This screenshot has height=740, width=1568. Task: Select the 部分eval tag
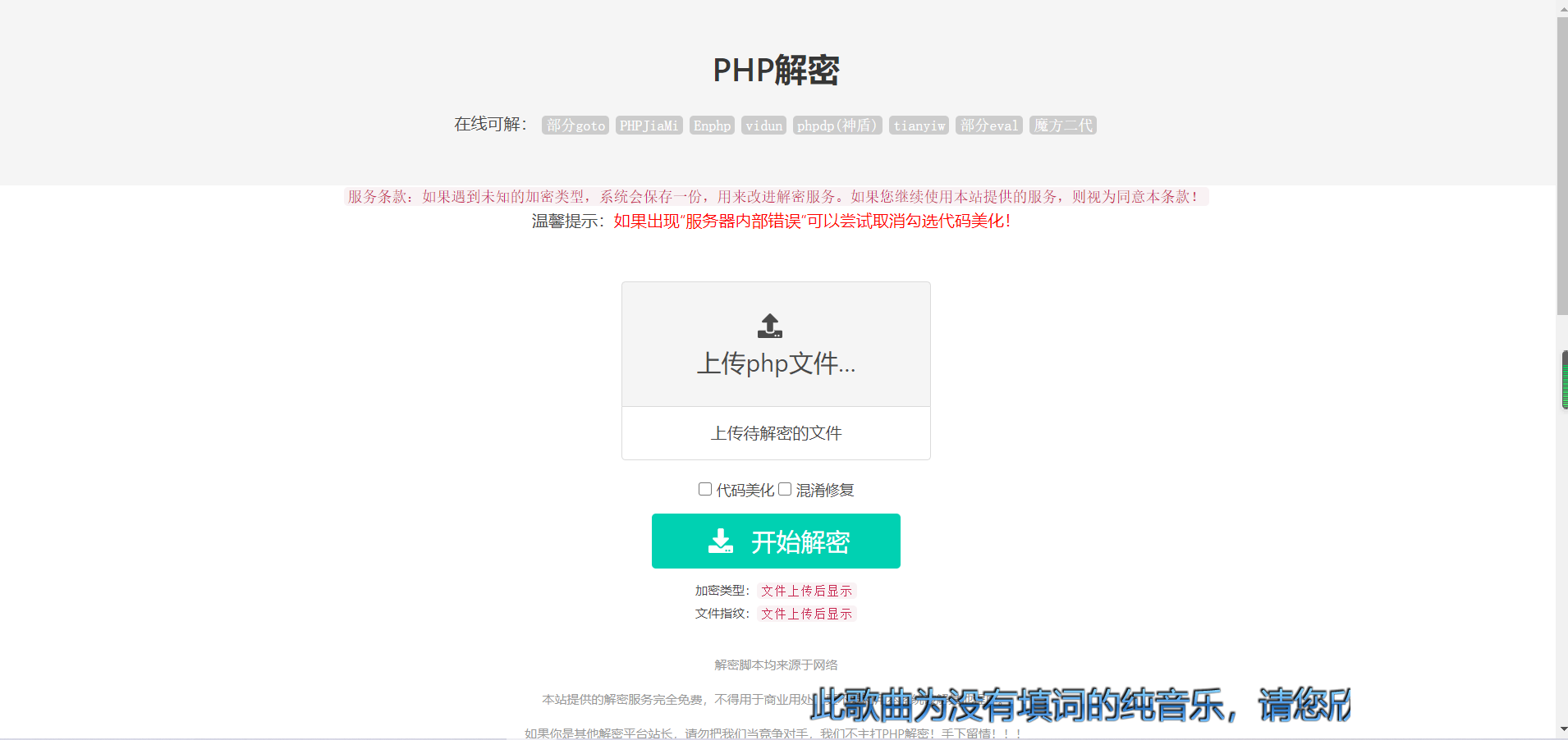[x=988, y=126]
